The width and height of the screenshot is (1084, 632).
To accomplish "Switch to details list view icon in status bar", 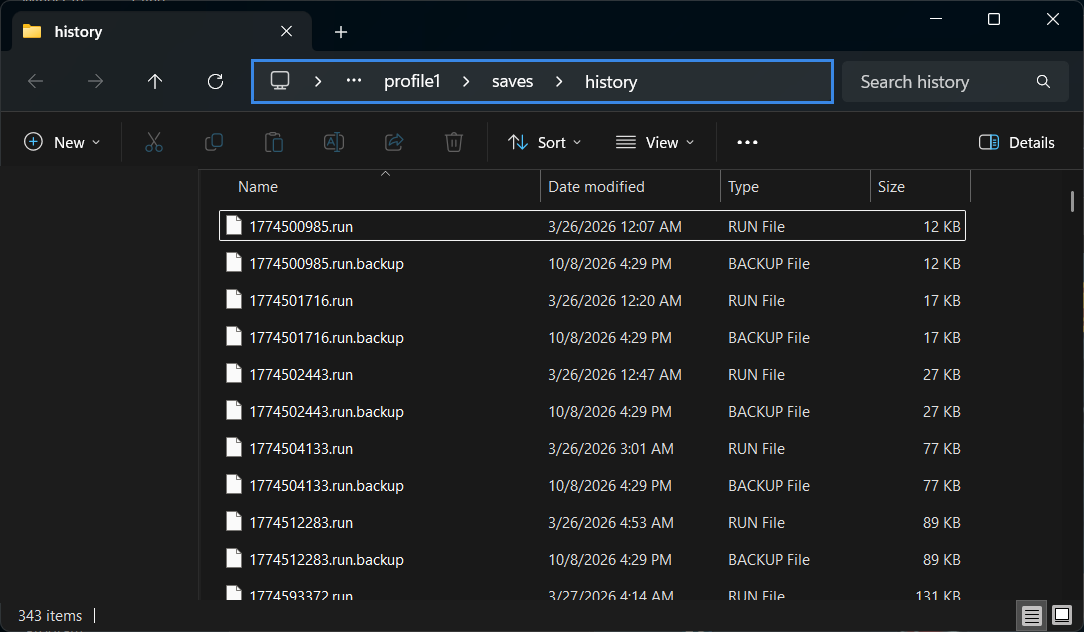I will (x=1031, y=615).
